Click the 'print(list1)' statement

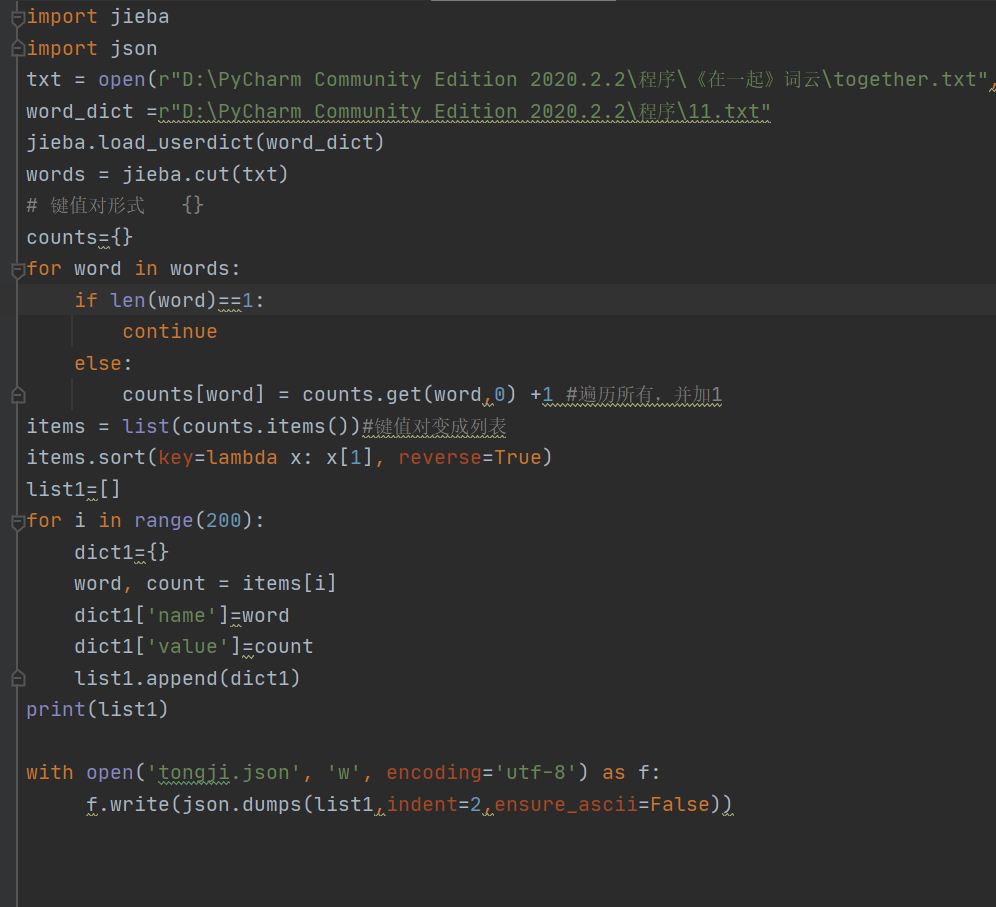[x=97, y=709]
